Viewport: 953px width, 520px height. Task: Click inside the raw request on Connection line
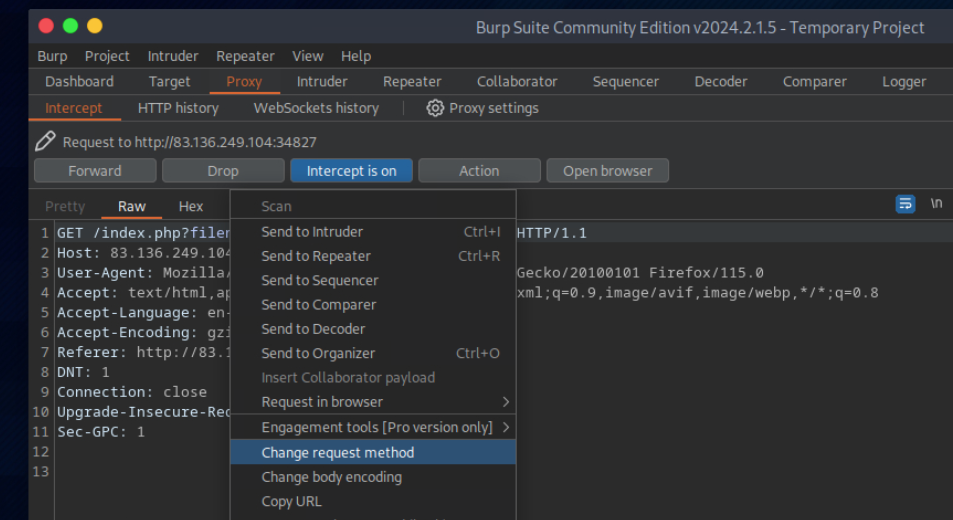pos(132,392)
